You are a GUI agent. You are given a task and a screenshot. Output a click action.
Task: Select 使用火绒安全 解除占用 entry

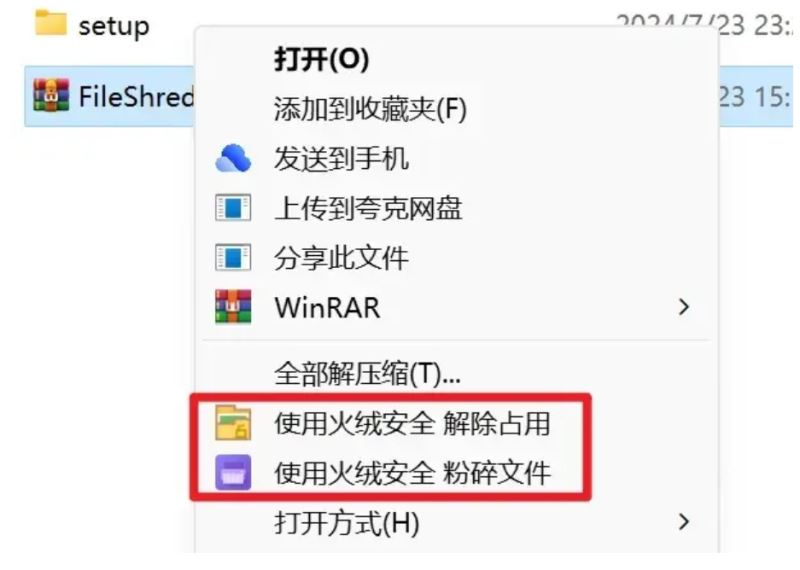[x=412, y=423]
